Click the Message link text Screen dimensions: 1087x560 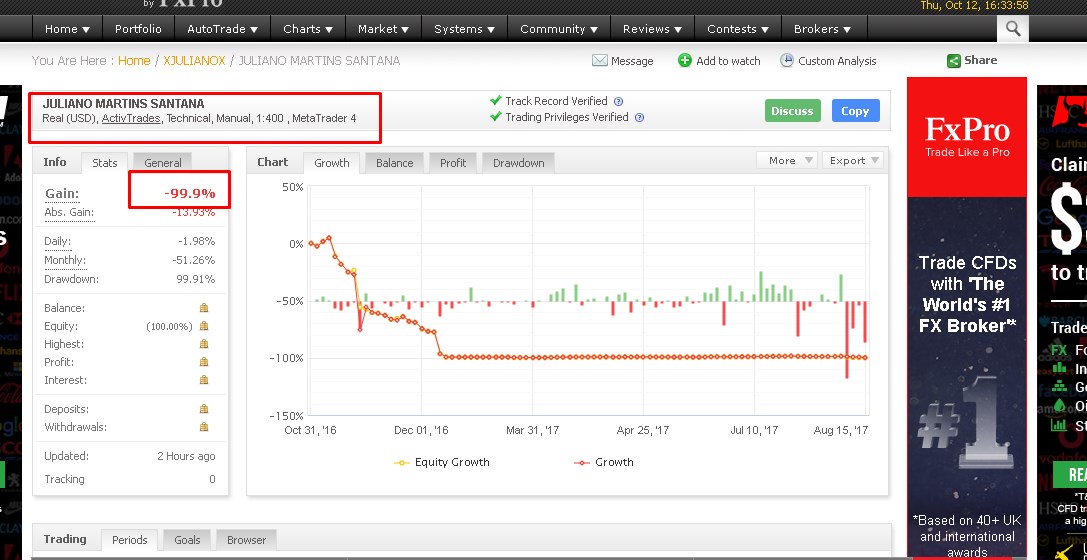pos(632,61)
